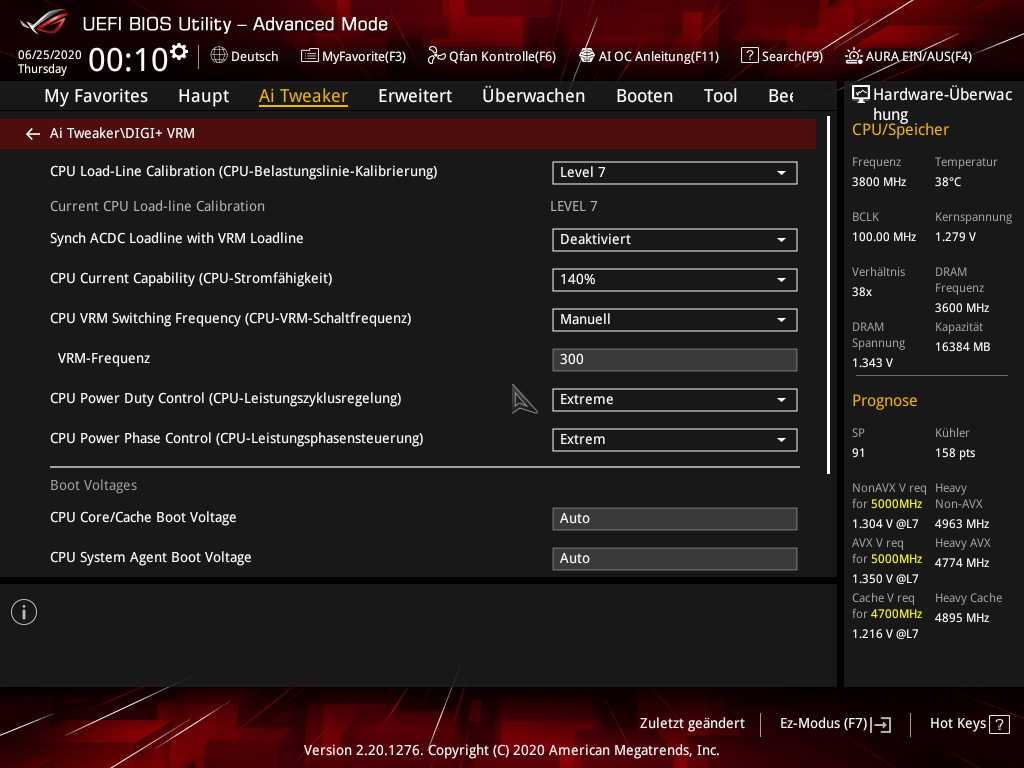The width and height of the screenshot is (1024, 768).
Task: Switch to Ez-Modus (F7)
Action: [x=835, y=724]
